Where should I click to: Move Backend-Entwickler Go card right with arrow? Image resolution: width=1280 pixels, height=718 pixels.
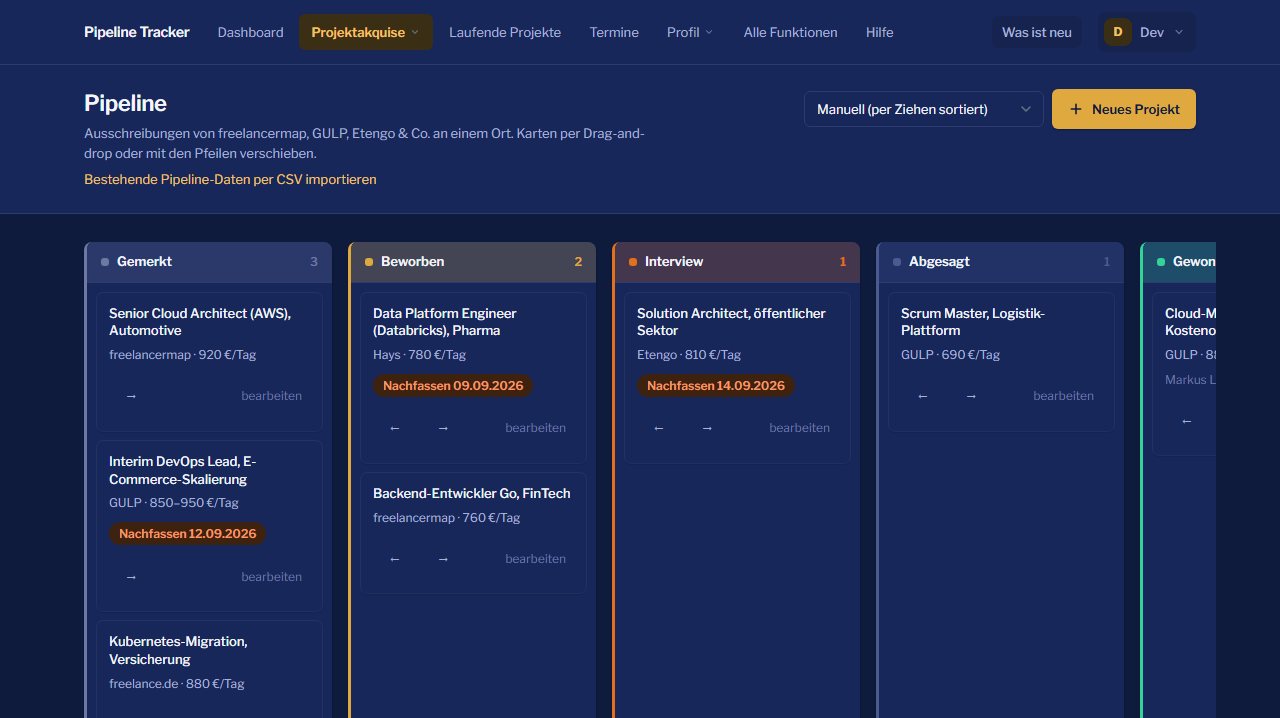(x=443, y=559)
